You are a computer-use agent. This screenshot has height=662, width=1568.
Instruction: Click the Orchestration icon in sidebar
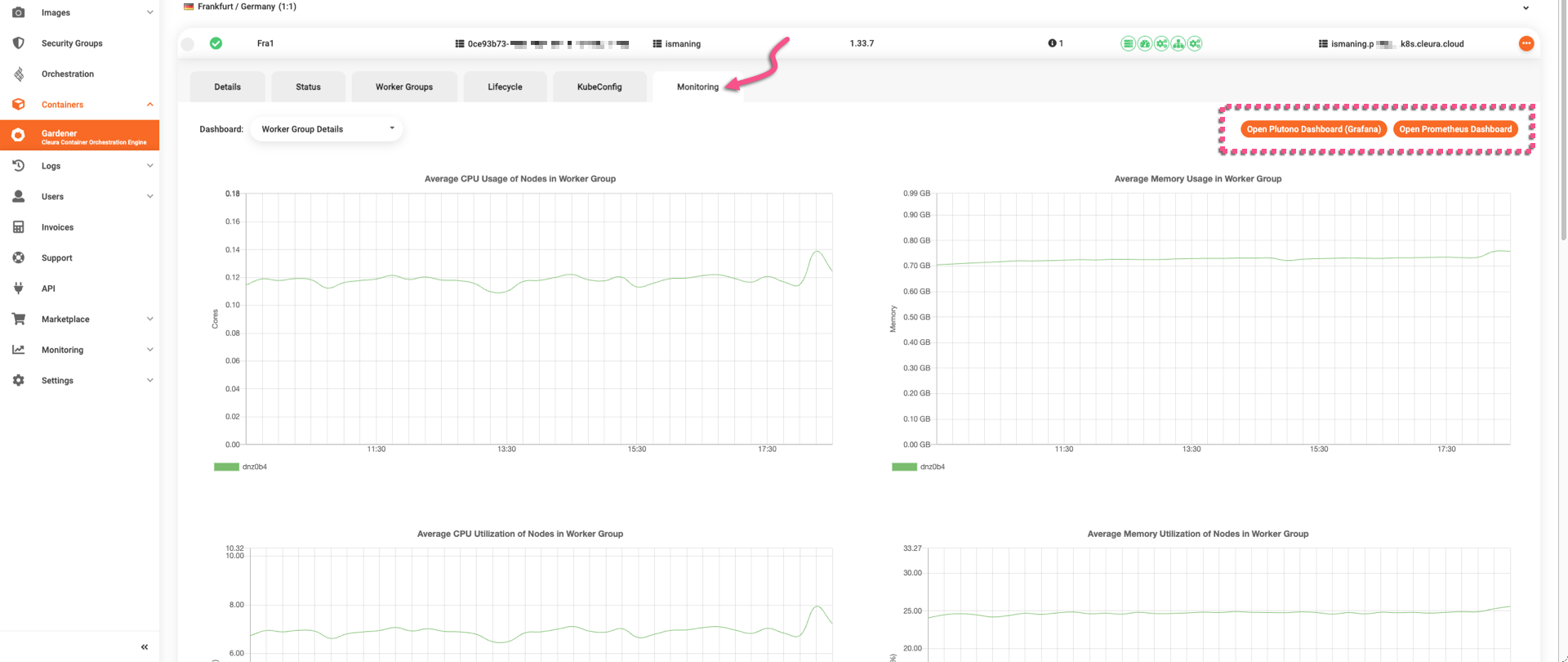18,74
